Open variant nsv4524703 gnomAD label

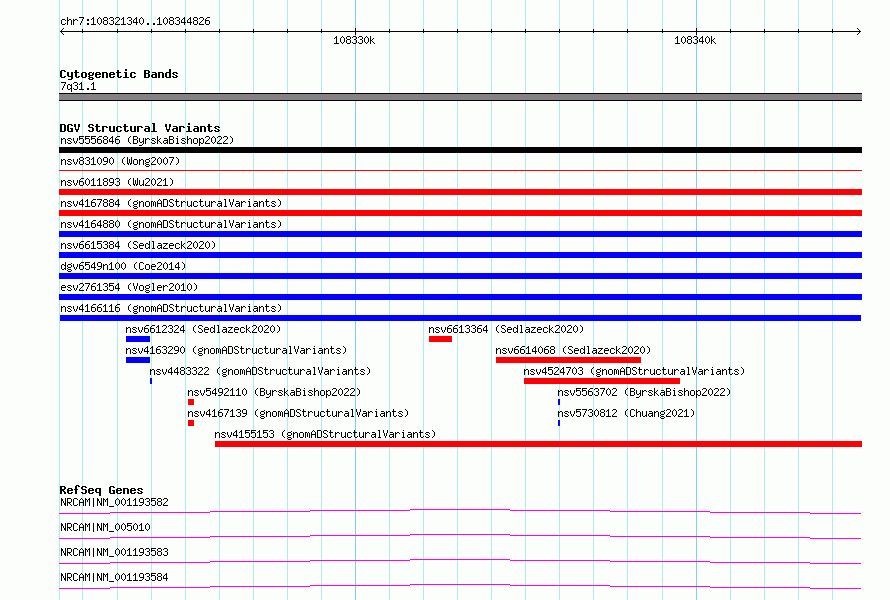[x=634, y=371]
